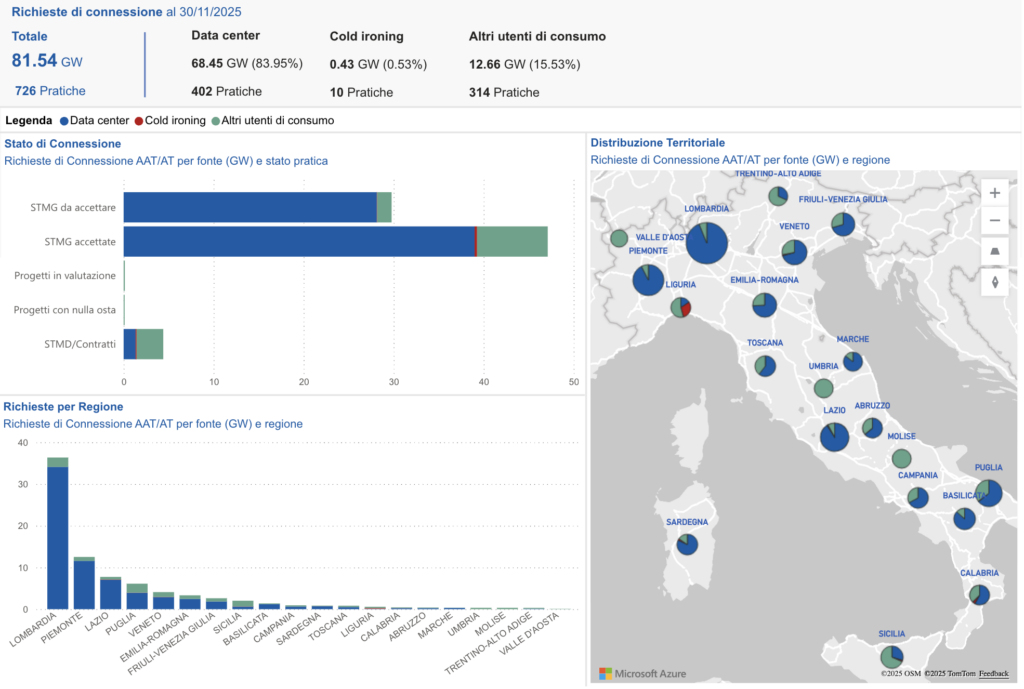The image size is (1024, 689).
Task: Reset map rotation with compass button
Action: pos(994,282)
